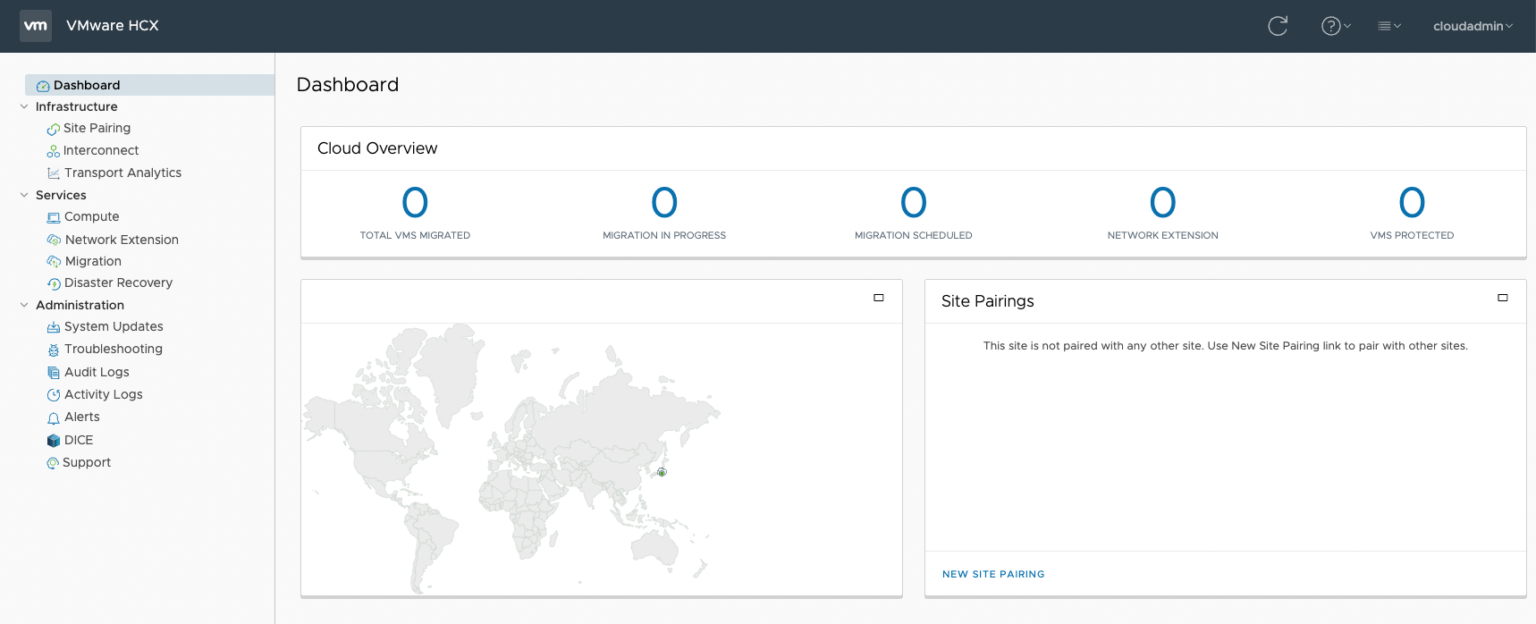
Task: Open the Network Extension service
Action: 120,239
